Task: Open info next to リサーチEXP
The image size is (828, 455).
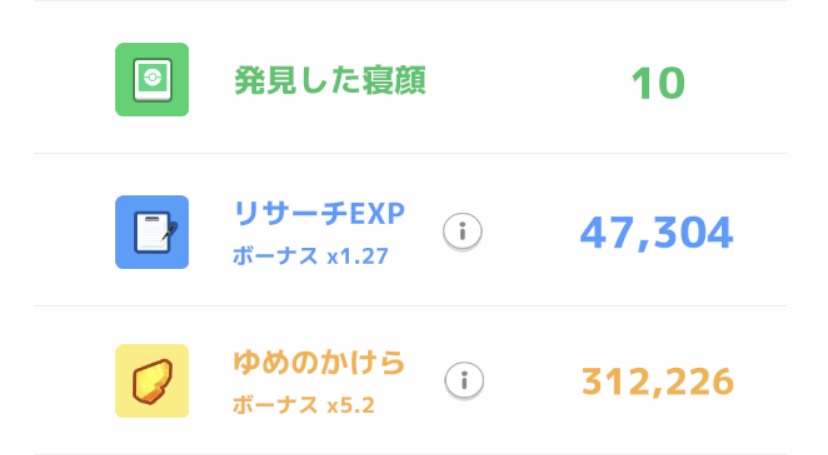Action: pos(462,232)
